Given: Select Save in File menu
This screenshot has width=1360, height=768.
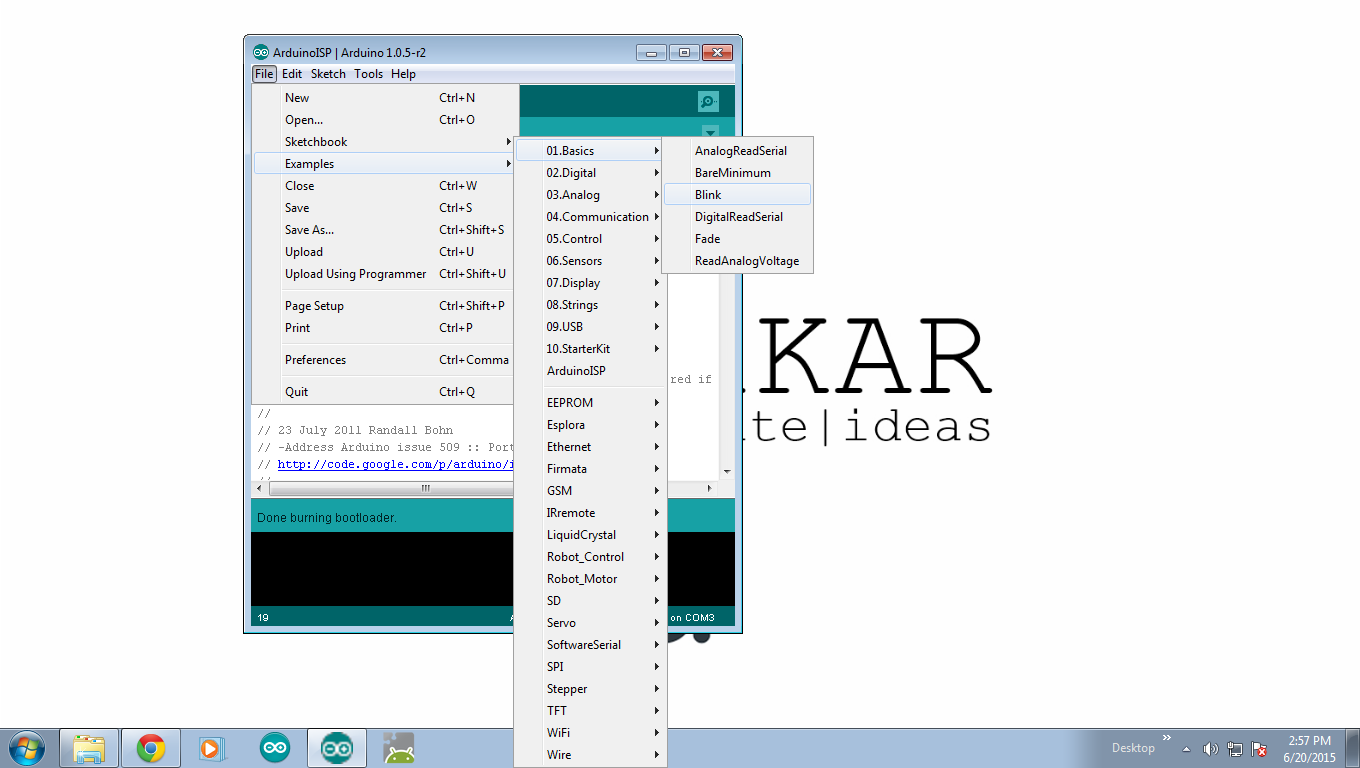Looking at the screenshot, I should point(385,208).
